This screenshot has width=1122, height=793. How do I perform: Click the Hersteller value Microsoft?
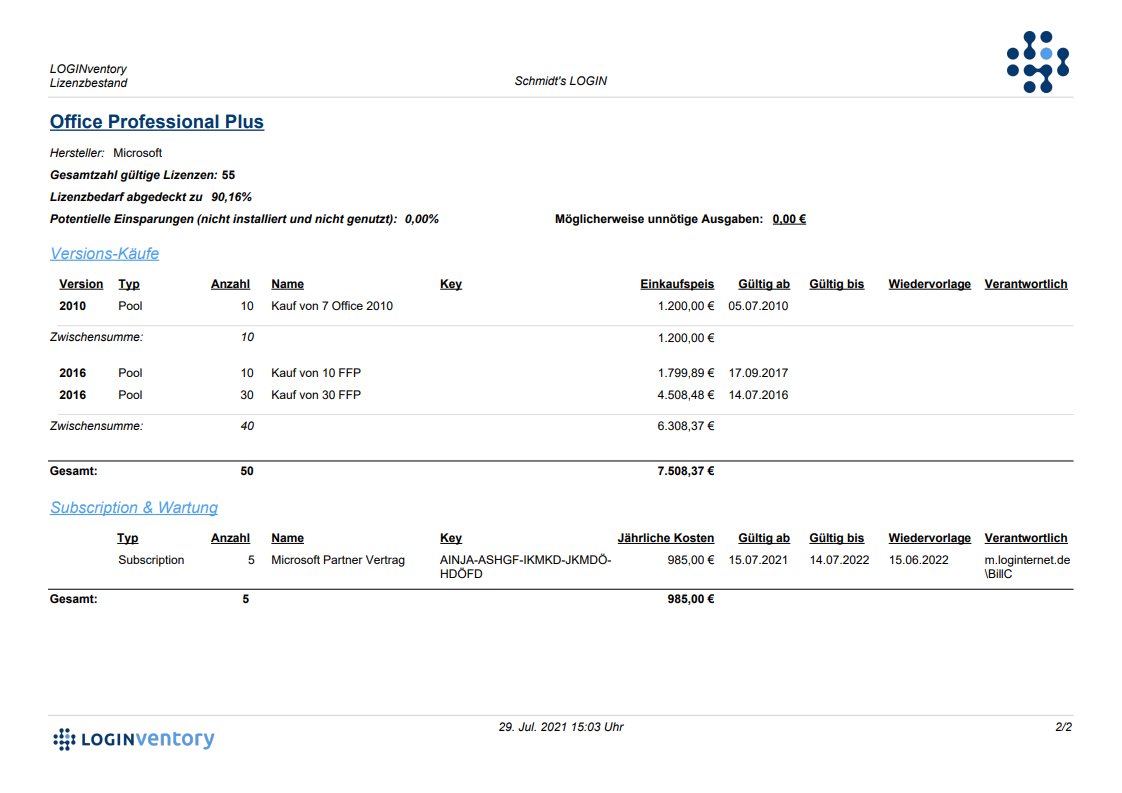point(137,152)
